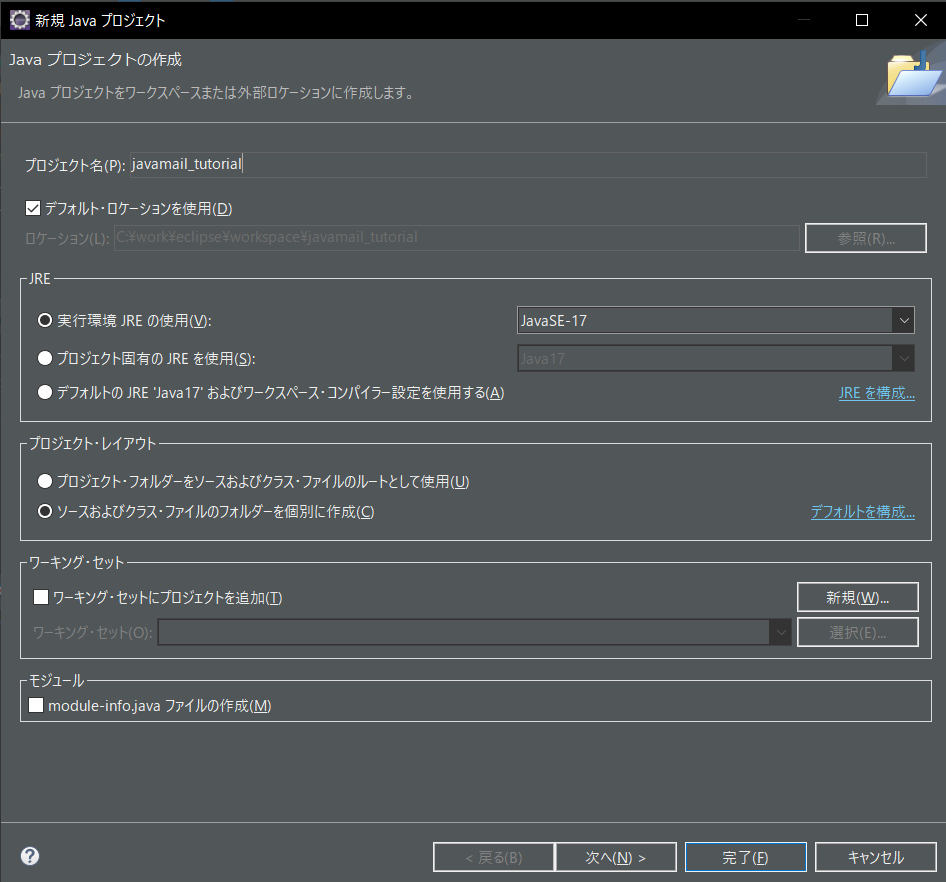Check module-info.java ファイルの作成 option
The width and height of the screenshot is (946, 882).
pyautogui.click(x=37, y=705)
